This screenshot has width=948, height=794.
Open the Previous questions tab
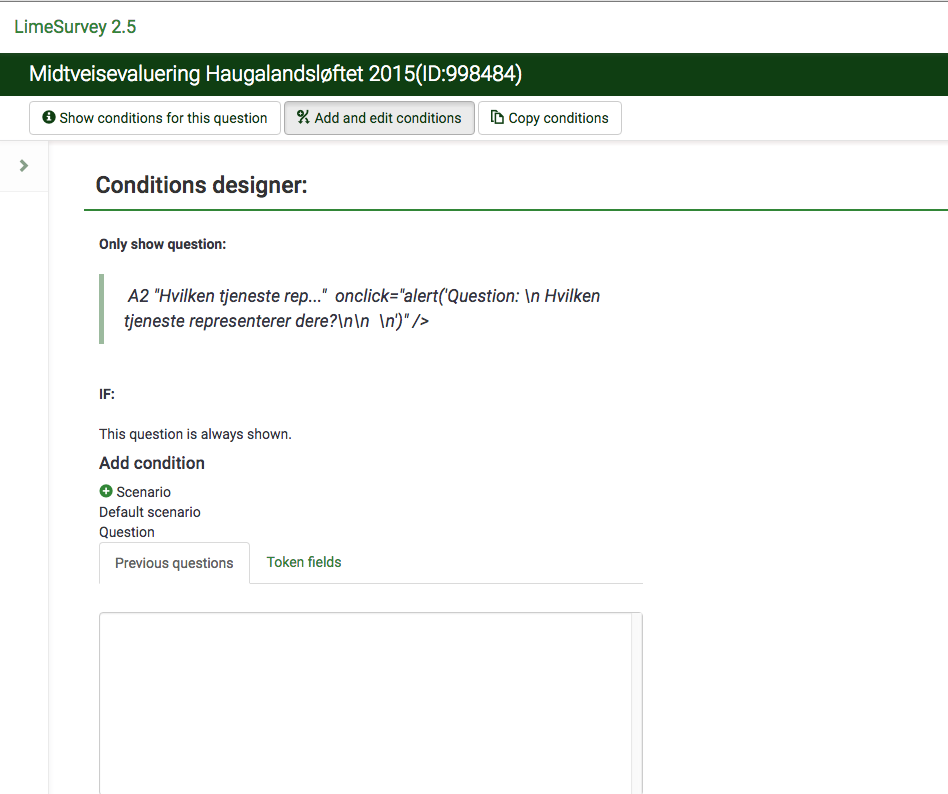coord(174,563)
